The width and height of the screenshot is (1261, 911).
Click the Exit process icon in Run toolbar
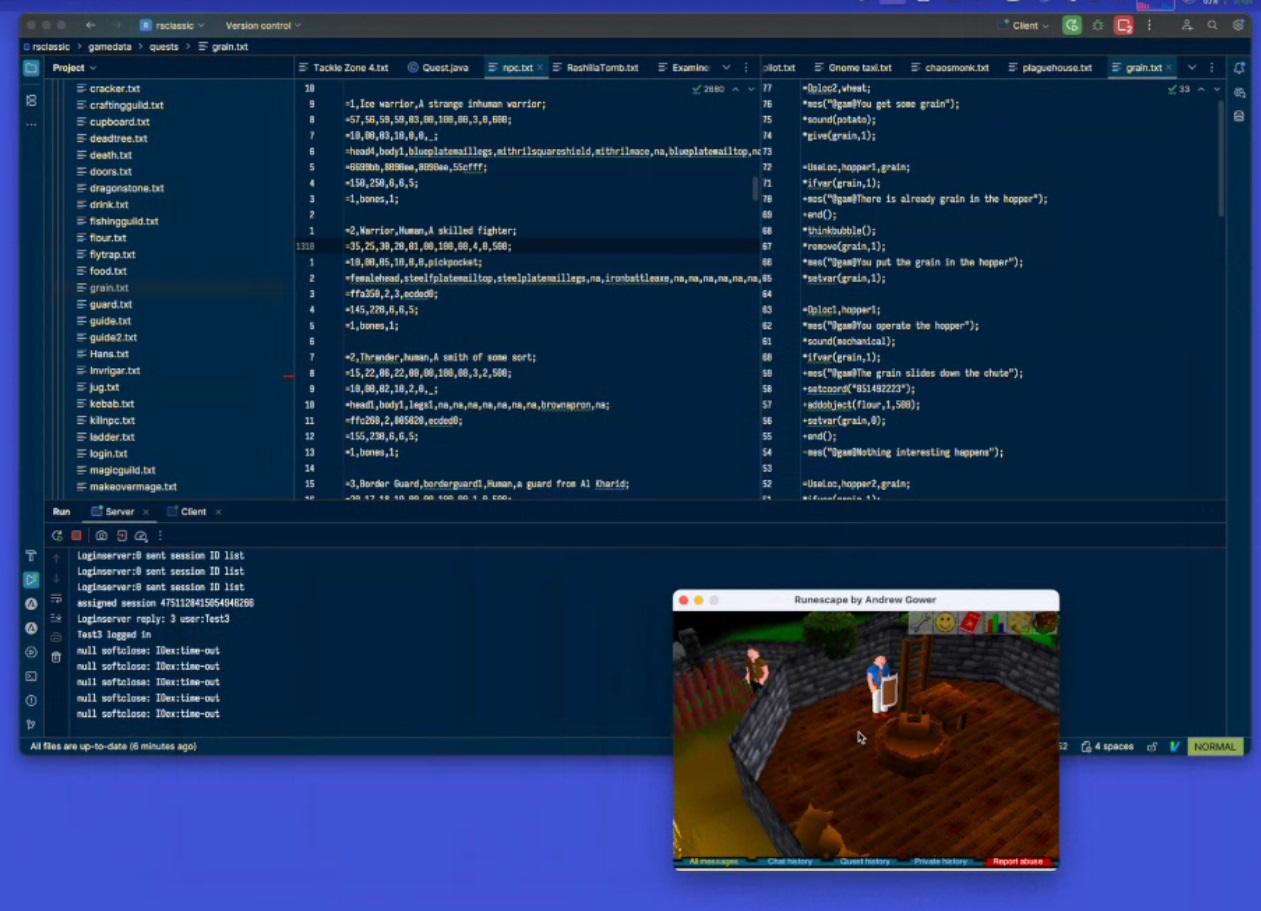click(121, 536)
